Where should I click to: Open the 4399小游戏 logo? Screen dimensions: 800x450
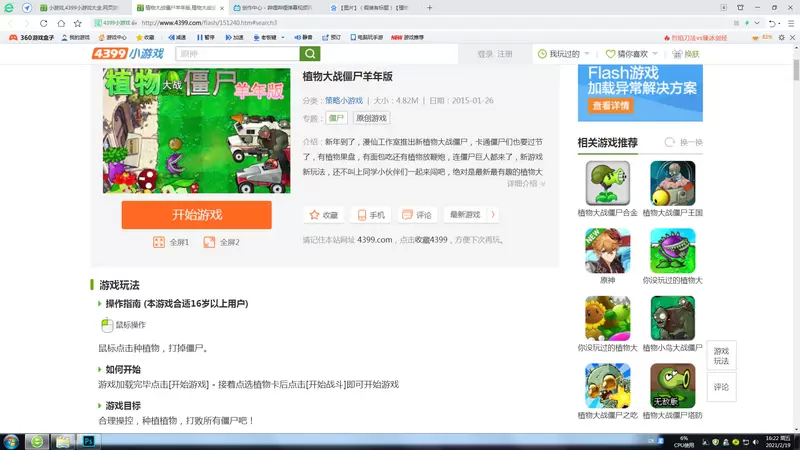(128, 54)
